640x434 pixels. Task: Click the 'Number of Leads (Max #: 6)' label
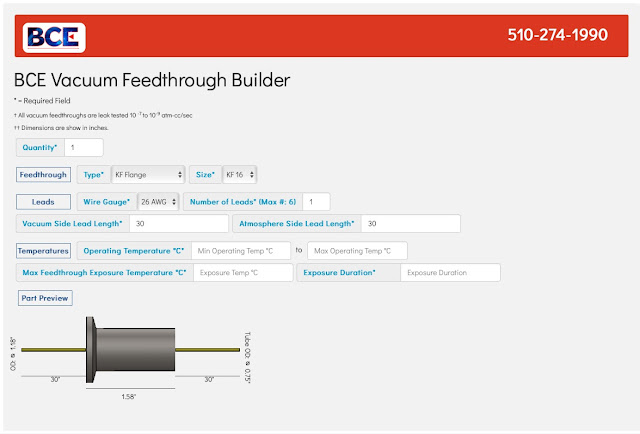click(243, 202)
